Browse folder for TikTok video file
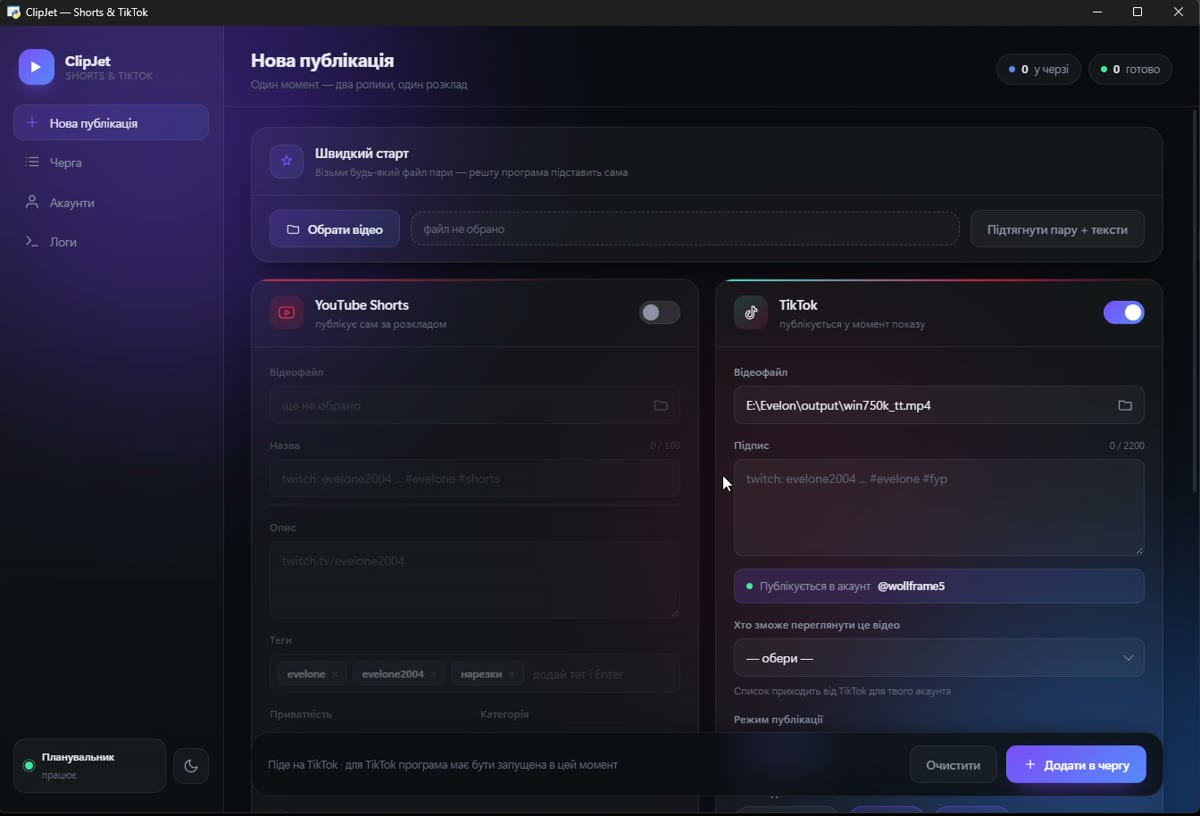 [x=1125, y=406]
